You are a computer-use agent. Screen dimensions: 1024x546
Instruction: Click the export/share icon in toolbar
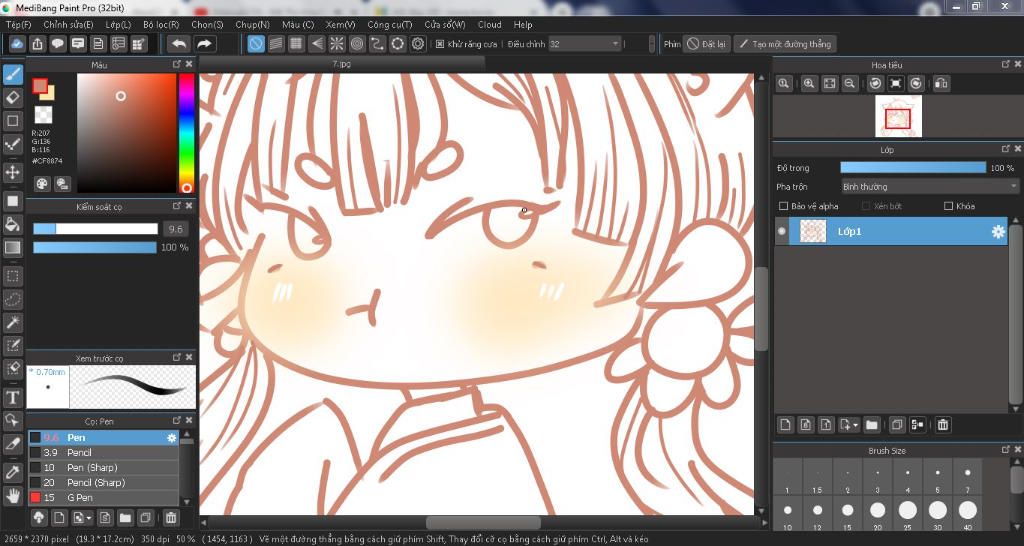tap(37, 44)
